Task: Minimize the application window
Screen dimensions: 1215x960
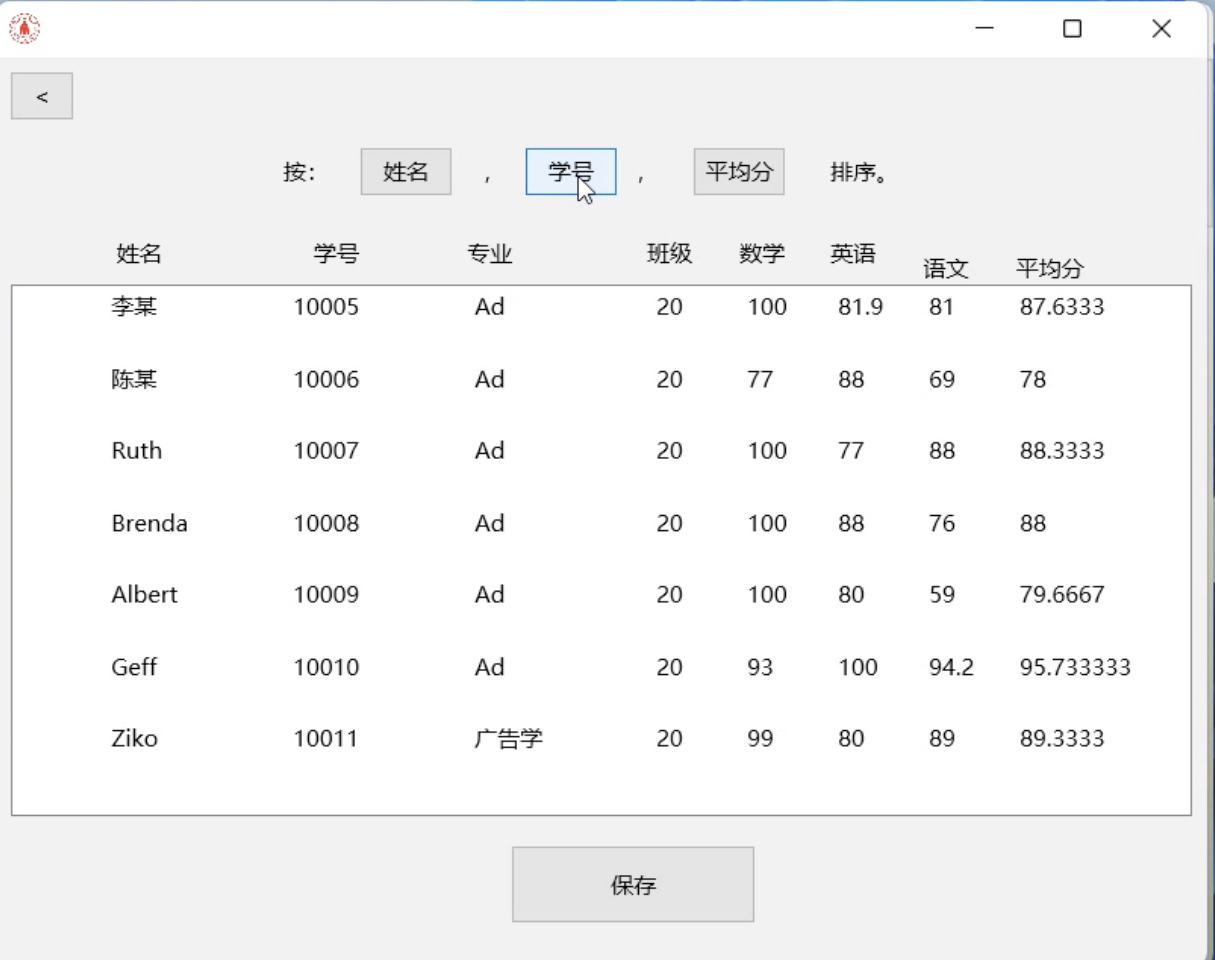Action: coord(984,29)
